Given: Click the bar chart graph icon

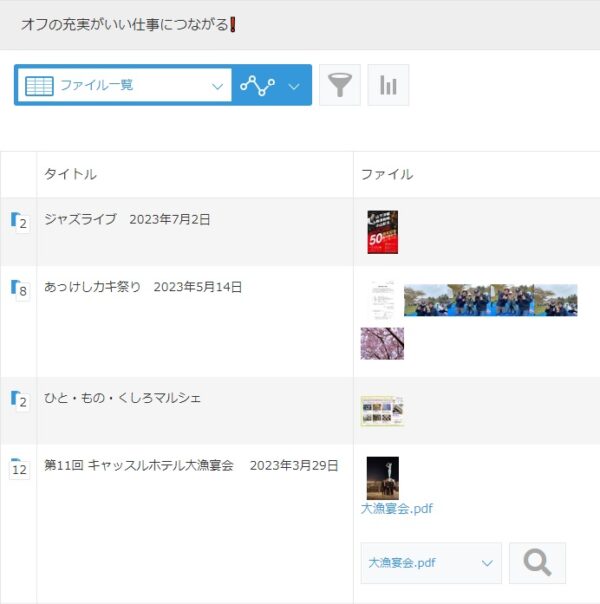Looking at the screenshot, I should (388, 86).
